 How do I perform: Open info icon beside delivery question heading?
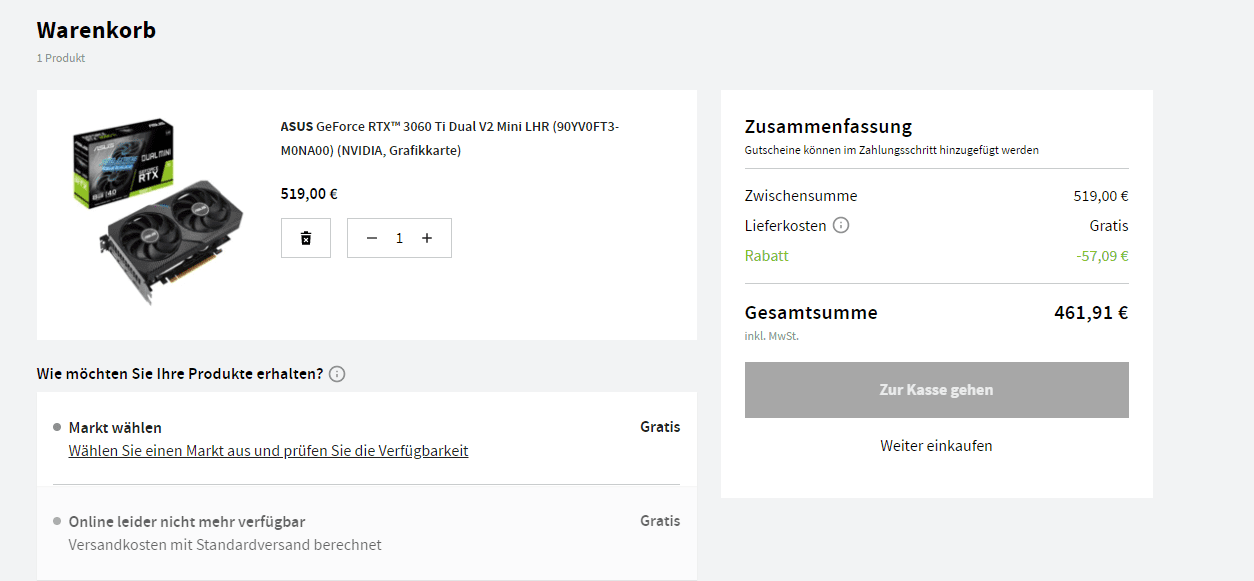(x=337, y=374)
